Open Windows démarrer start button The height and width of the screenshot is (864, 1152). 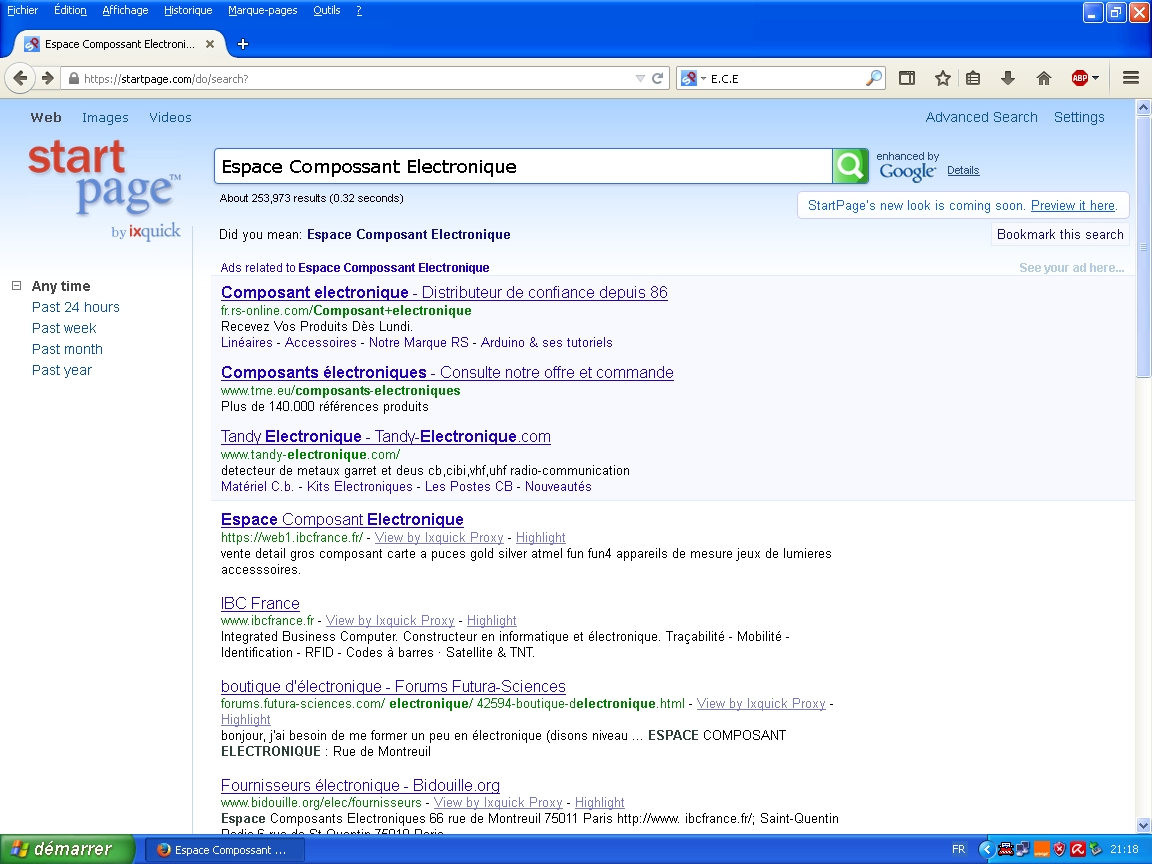click(x=68, y=849)
